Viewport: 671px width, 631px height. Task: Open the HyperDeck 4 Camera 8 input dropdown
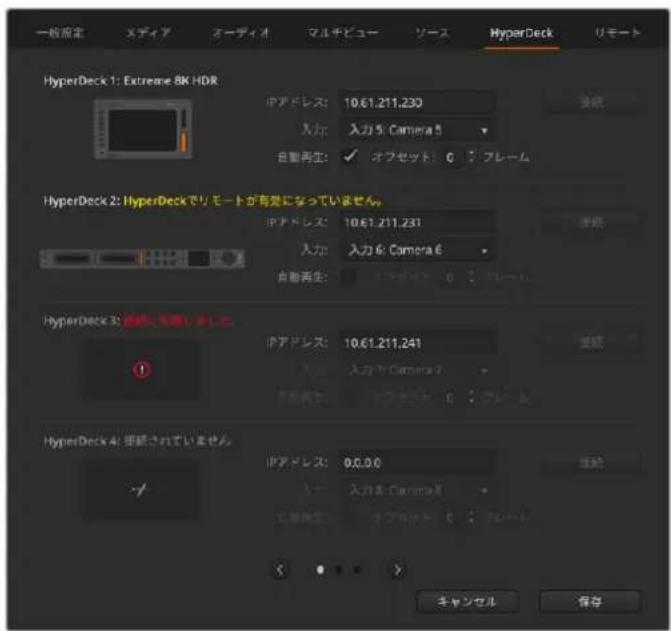[x=418, y=490]
